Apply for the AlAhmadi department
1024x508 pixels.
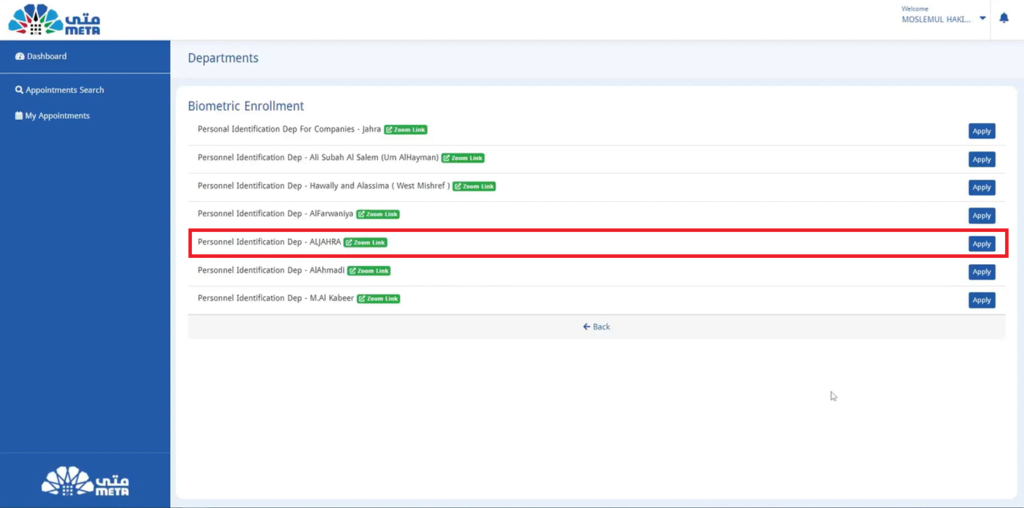(981, 271)
